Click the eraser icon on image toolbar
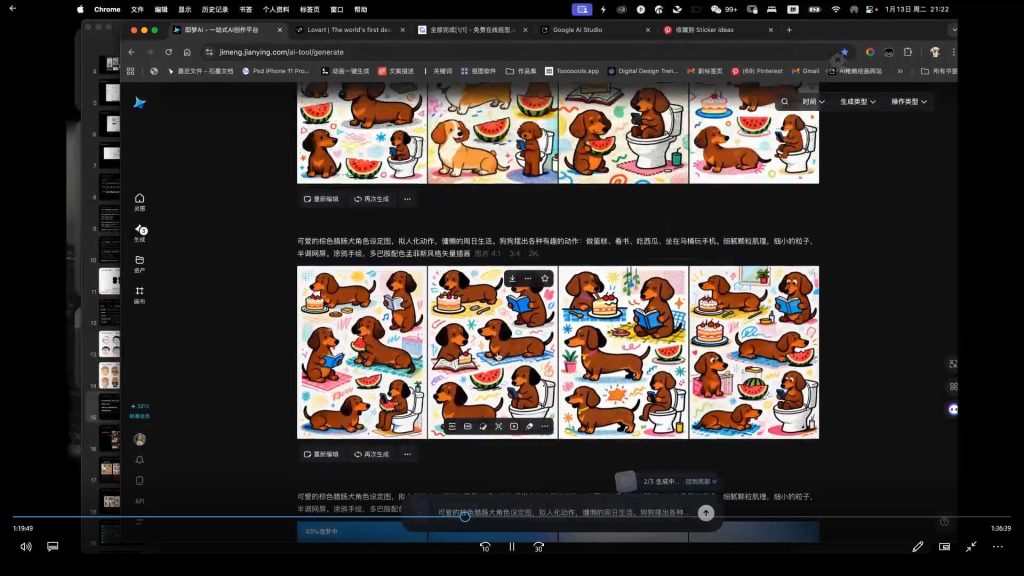This screenshot has height=576, width=1024. [x=530, y=426]
